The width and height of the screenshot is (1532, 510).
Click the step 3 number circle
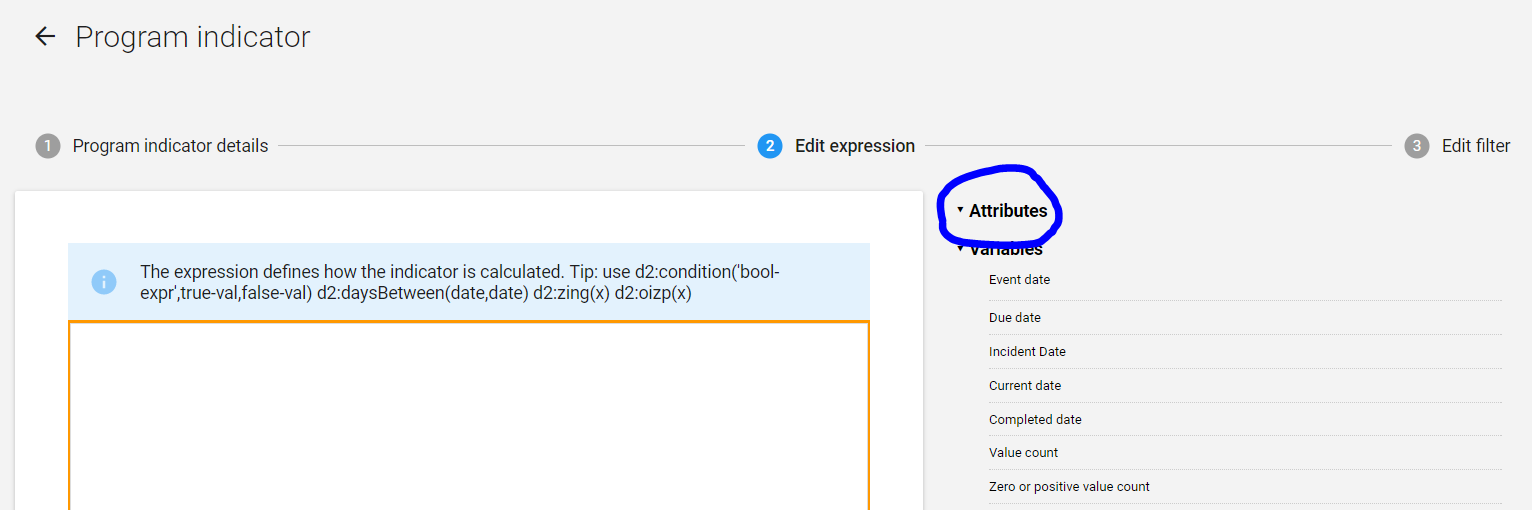pos(1416,146)
